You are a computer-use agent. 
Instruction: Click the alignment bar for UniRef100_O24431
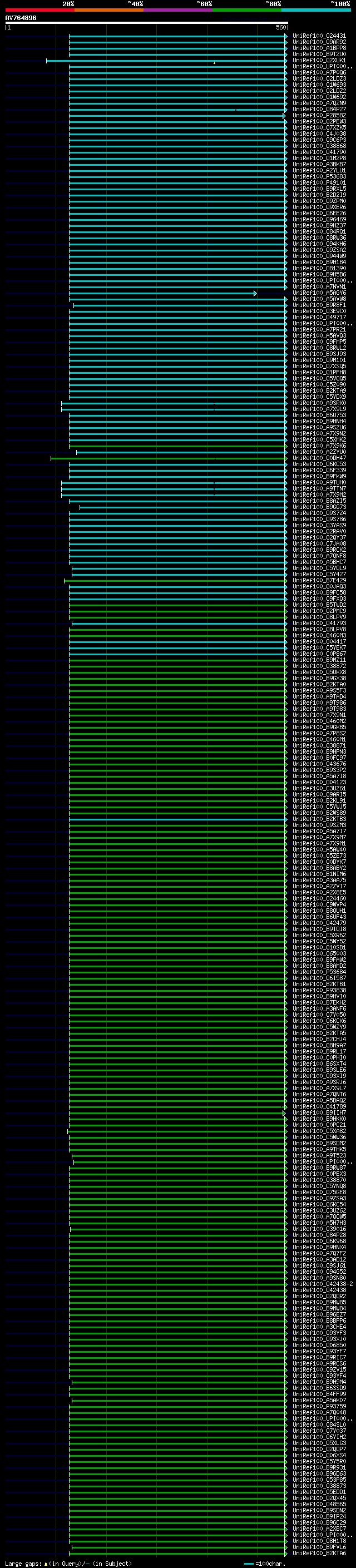(177, 36)
